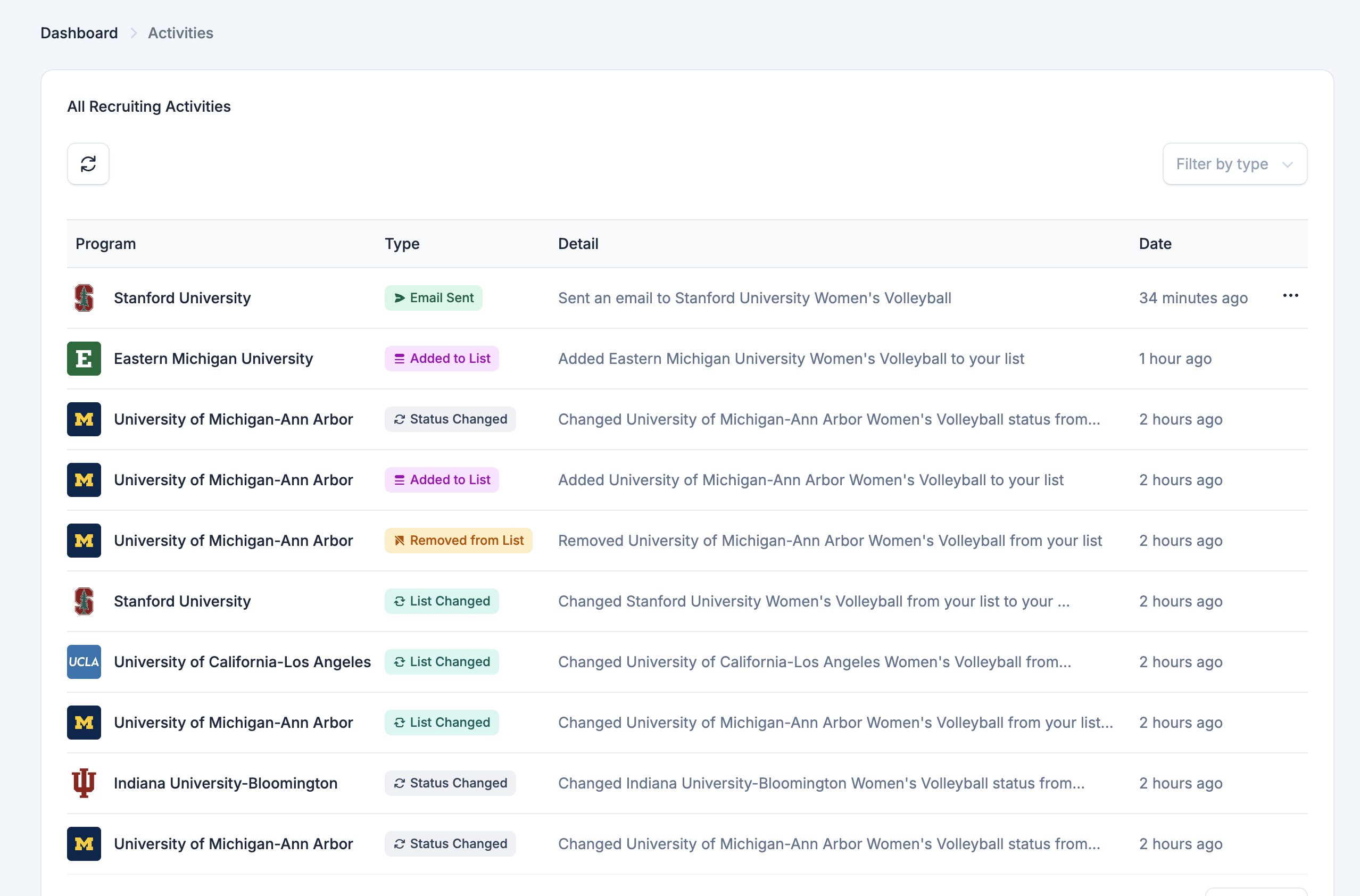Click 'Changed Indiana University-Bloomington' detail text

click(821, 782)
